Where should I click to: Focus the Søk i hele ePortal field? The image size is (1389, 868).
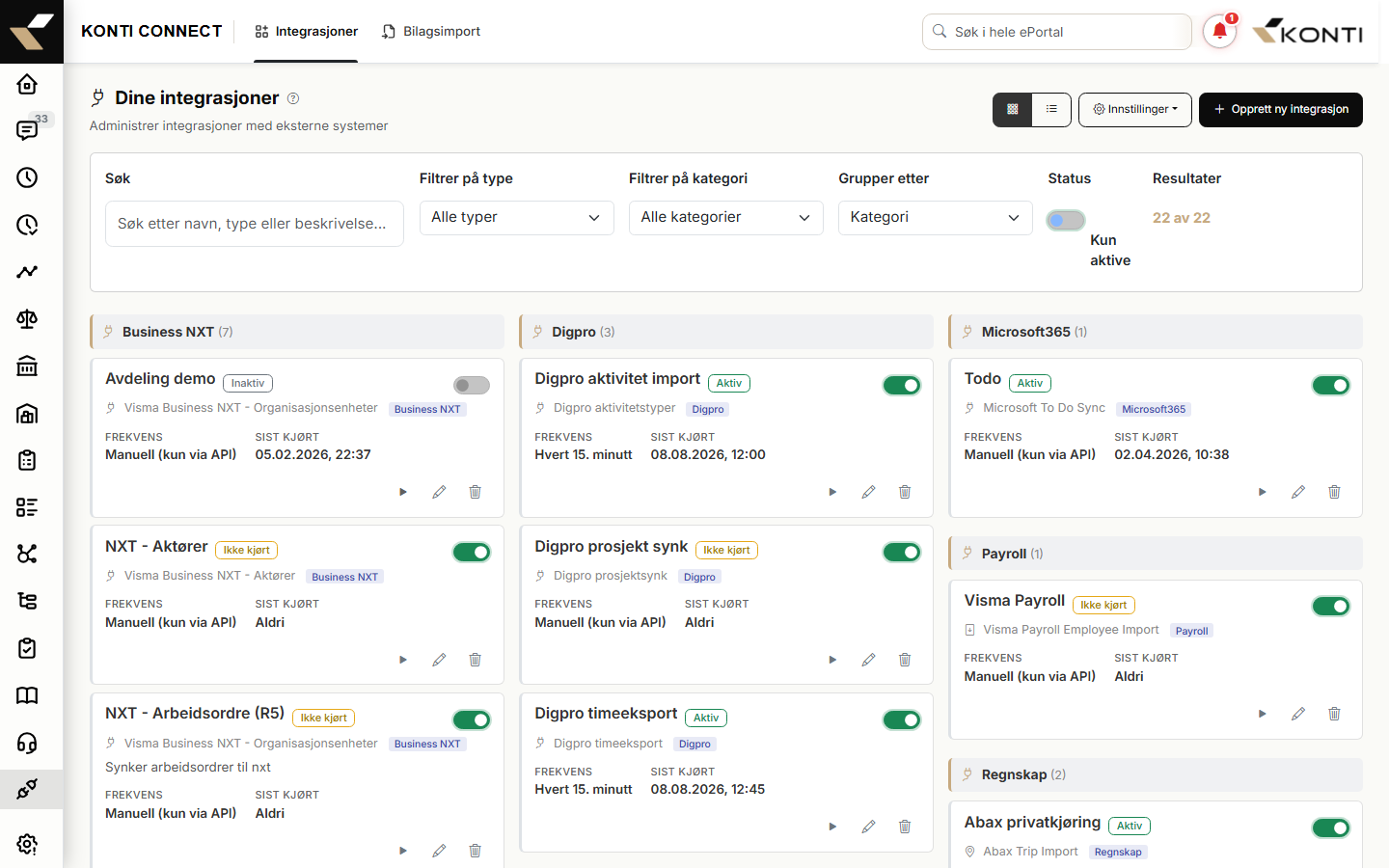point(1057,32)
